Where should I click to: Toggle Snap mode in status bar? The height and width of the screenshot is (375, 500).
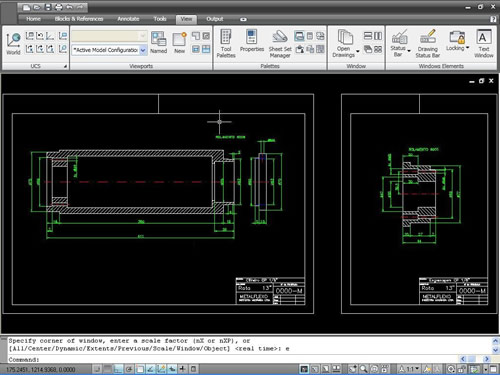tap(97, 369)
